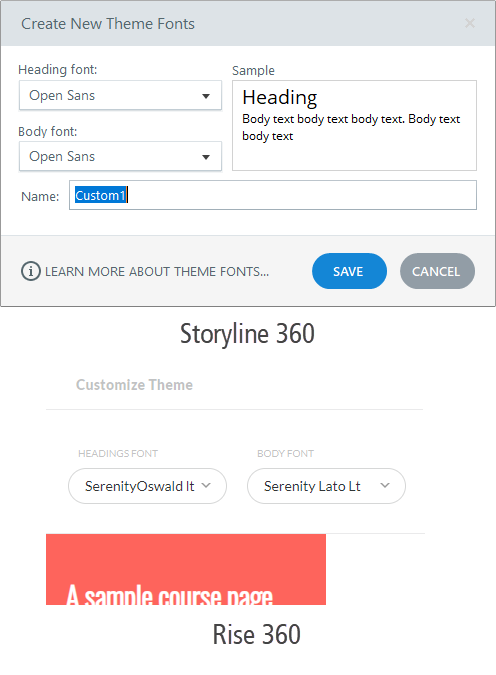Click the Save button
The width and height of the screenshot is (496, 675).
coord(349,271)
